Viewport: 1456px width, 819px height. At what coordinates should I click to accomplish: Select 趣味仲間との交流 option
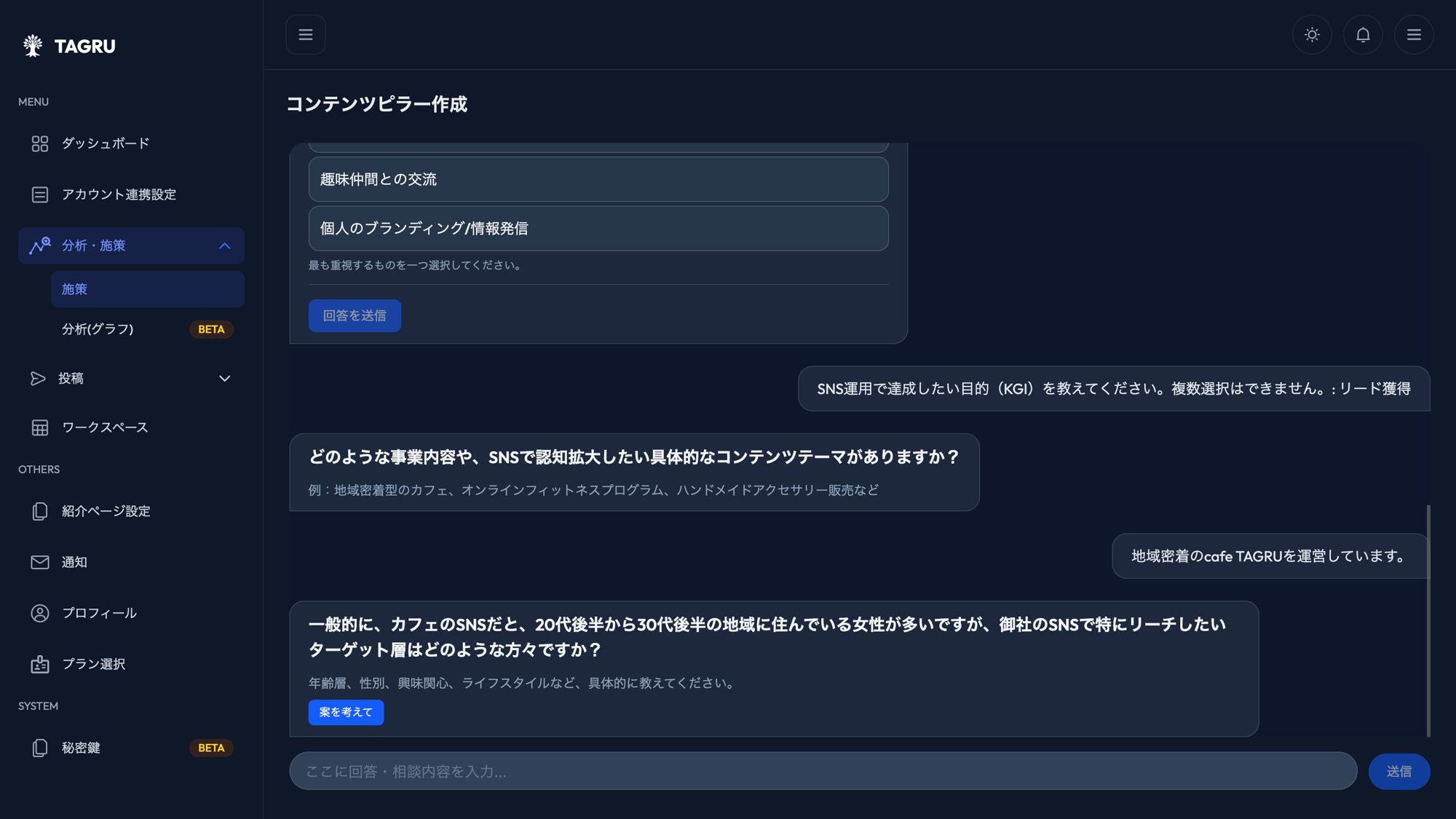[598, 179]
